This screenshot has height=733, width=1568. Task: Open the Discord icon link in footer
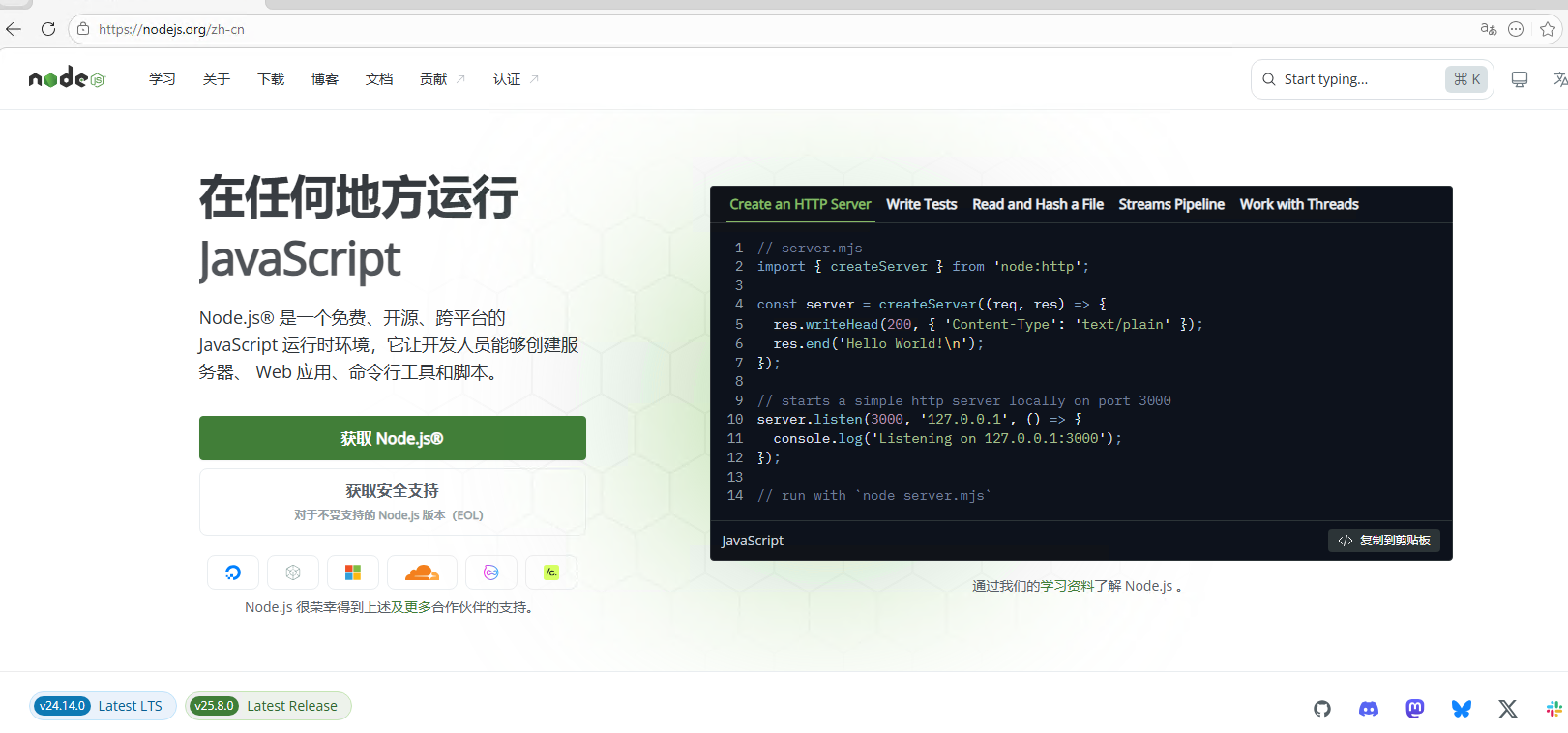click(x=1369, y=709)
